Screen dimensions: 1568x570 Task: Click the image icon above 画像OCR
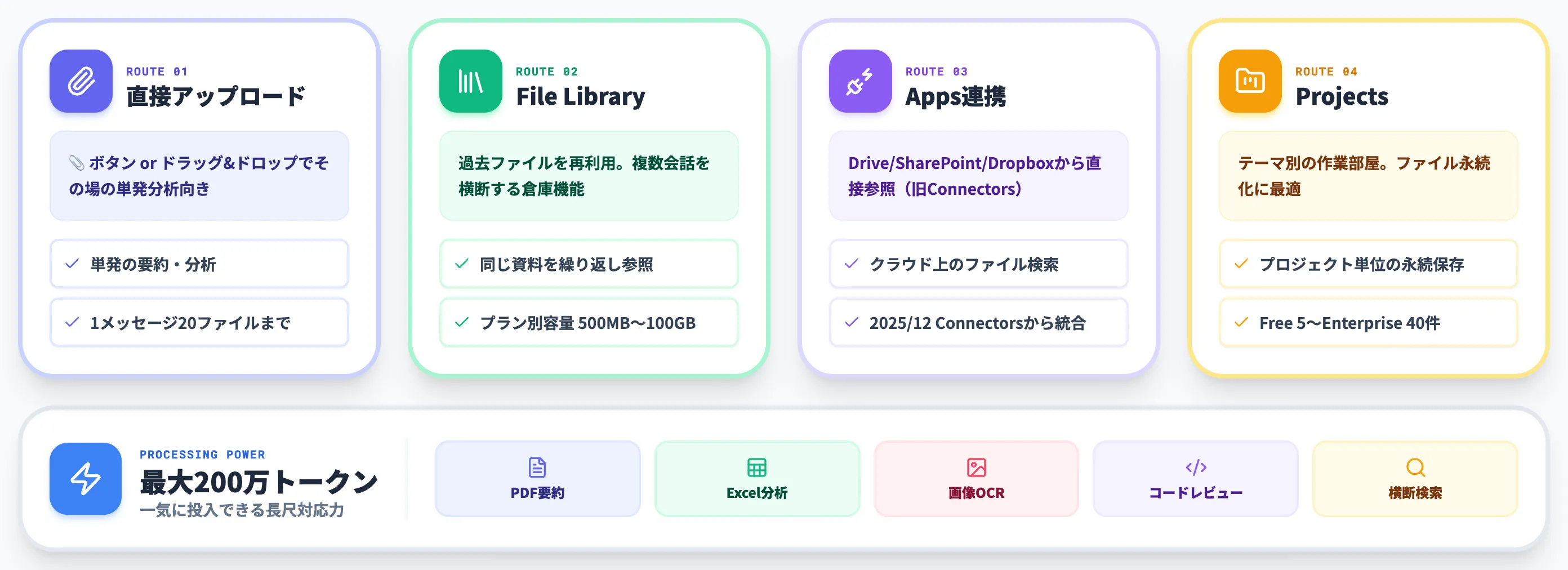[x=977, y=467]
